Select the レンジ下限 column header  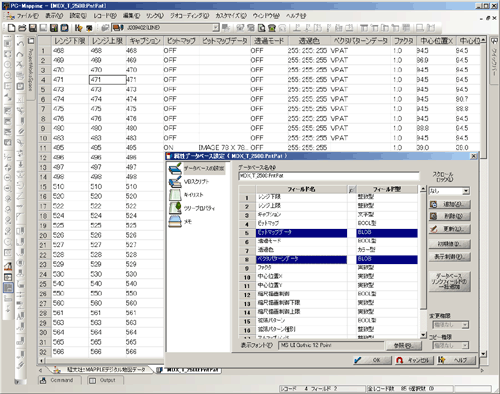70,41
